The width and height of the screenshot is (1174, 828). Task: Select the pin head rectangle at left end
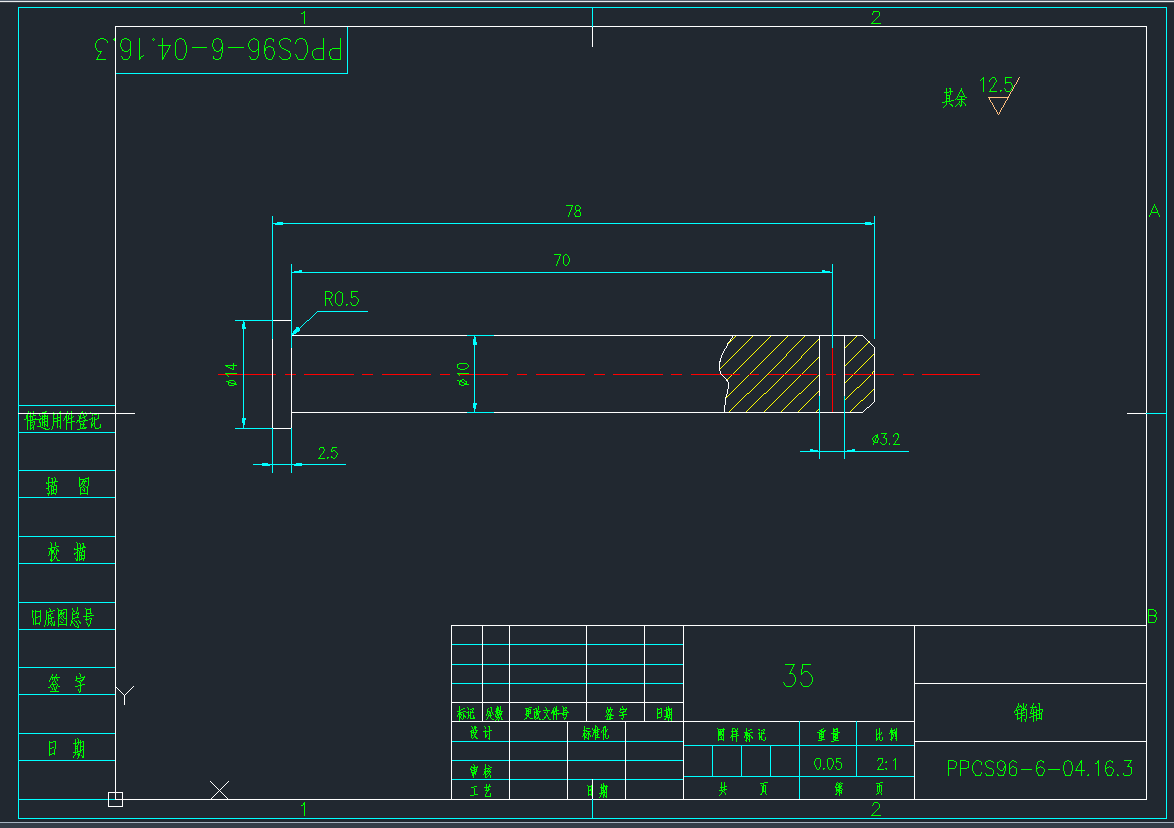pos(282,374)
